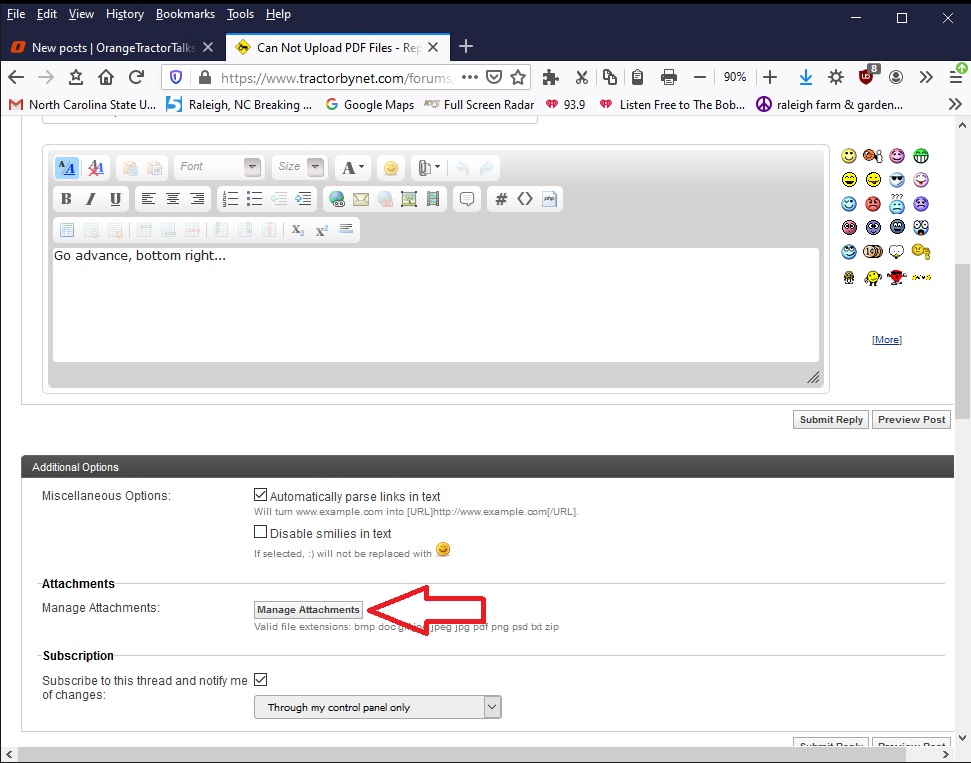971x763 pixels.
Task: Switch to the New posts OrangeTractorTalks tab
Action: pyautogui.click(x=111, y=47)
